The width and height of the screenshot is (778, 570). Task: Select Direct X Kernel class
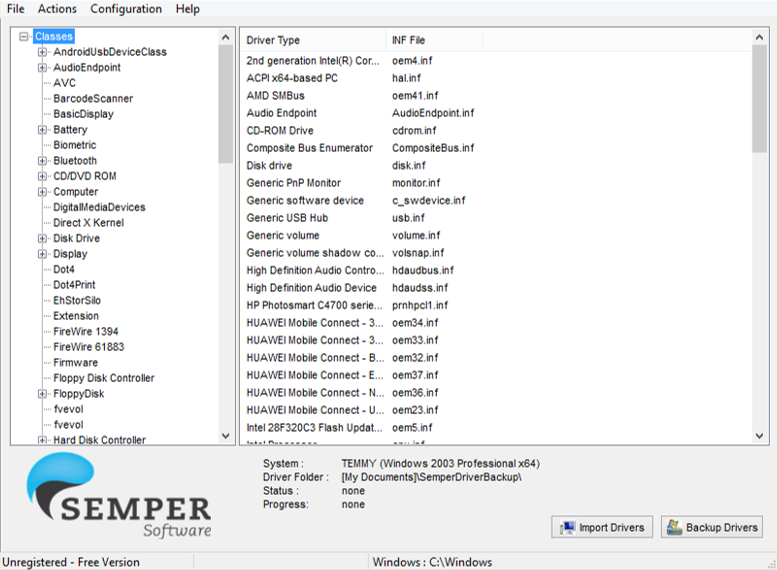point(89,223)
